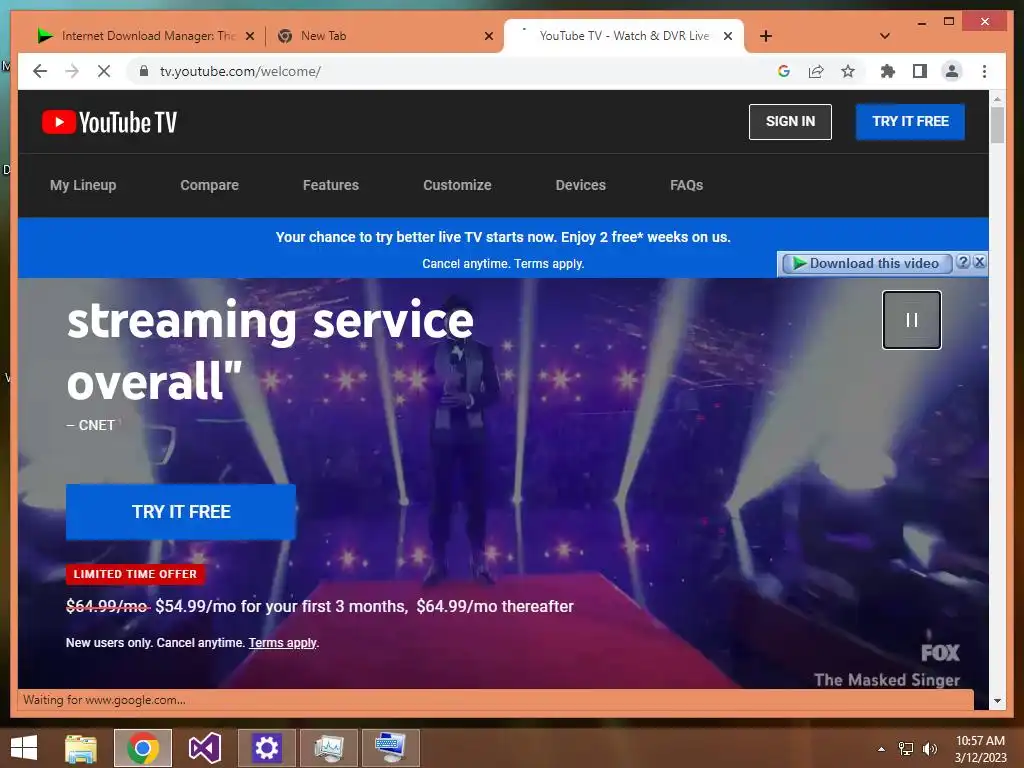This screenshot has width=1024, height=768.
Task: Click the page scrollbar down arrow
Action: coord(997,701)
